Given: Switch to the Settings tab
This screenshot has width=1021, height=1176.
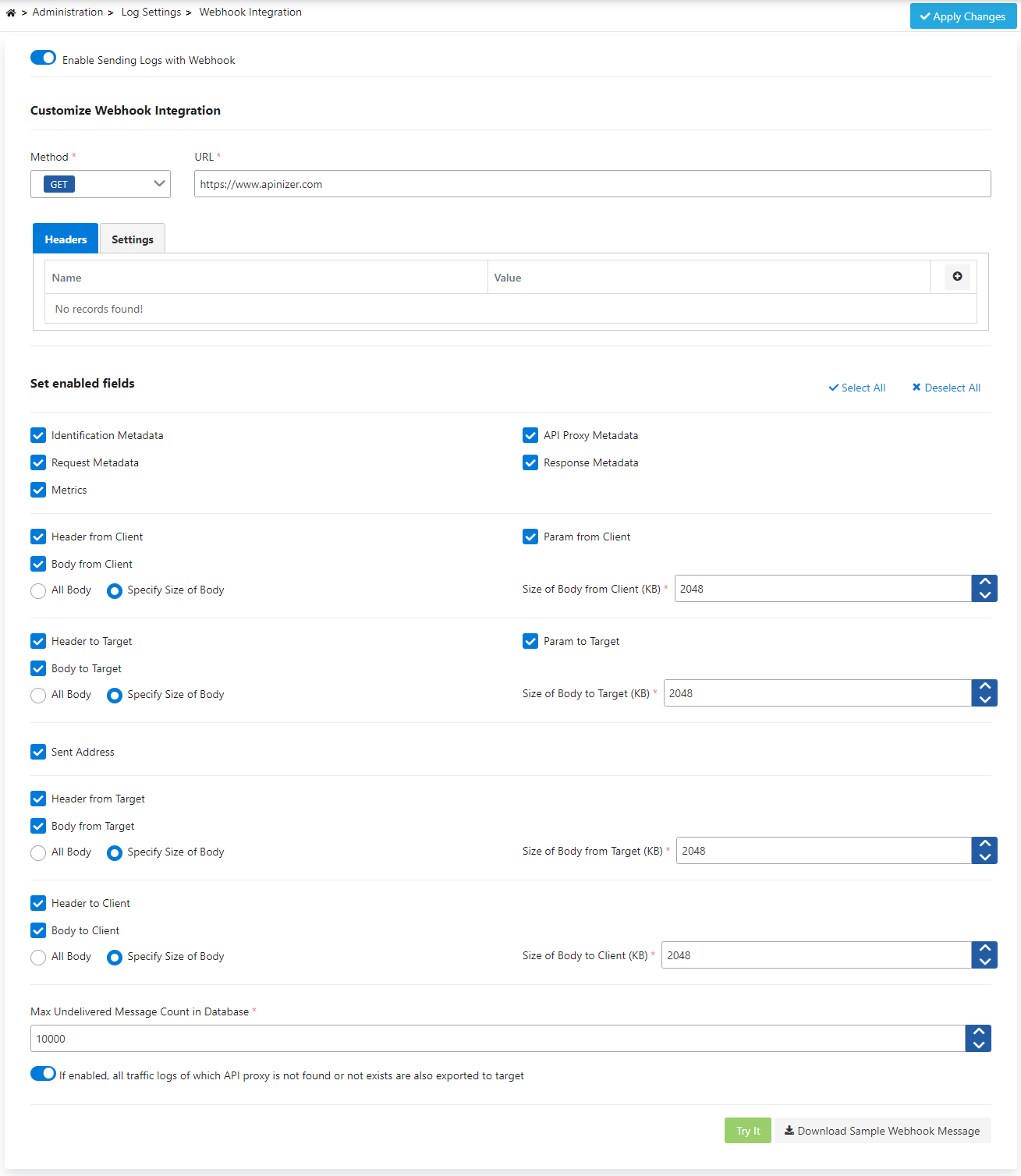Looking at the screenshot, I should (x=133, y=239).
